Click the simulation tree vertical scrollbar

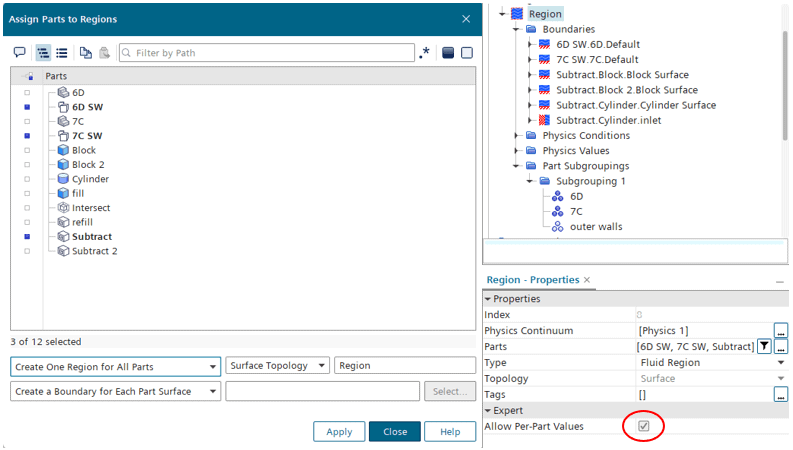785,84
